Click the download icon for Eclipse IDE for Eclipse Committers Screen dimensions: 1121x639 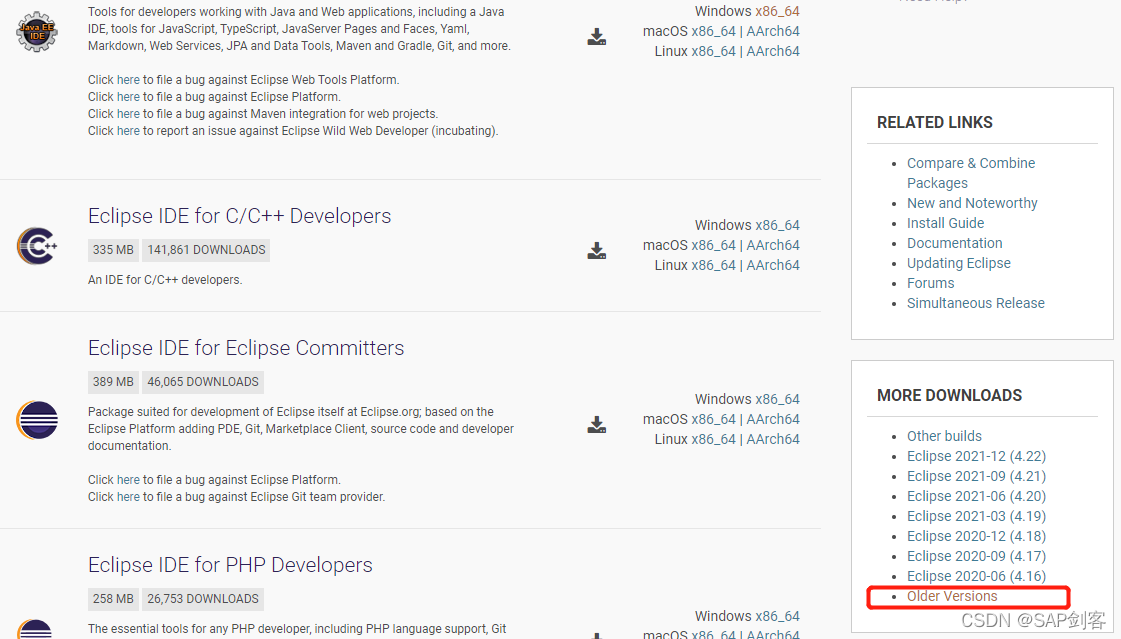(x=597, y=424)
